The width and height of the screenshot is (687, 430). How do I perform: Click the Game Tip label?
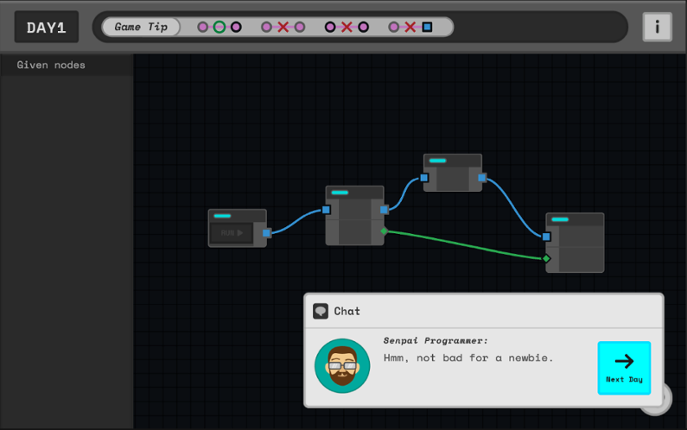pyautogui.click(x=141, y=27)
